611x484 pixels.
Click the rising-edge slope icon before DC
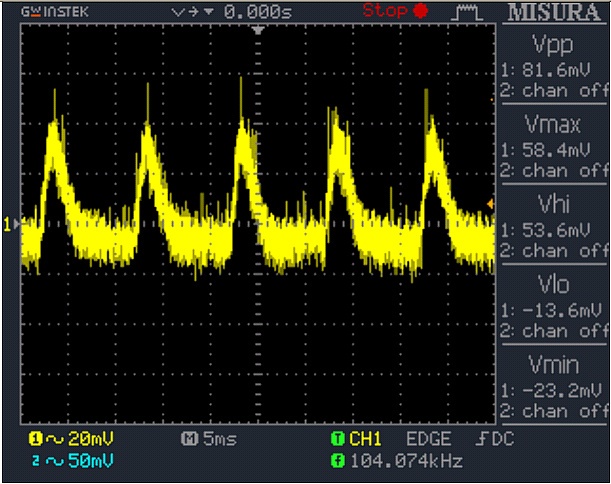click(482, 439)
